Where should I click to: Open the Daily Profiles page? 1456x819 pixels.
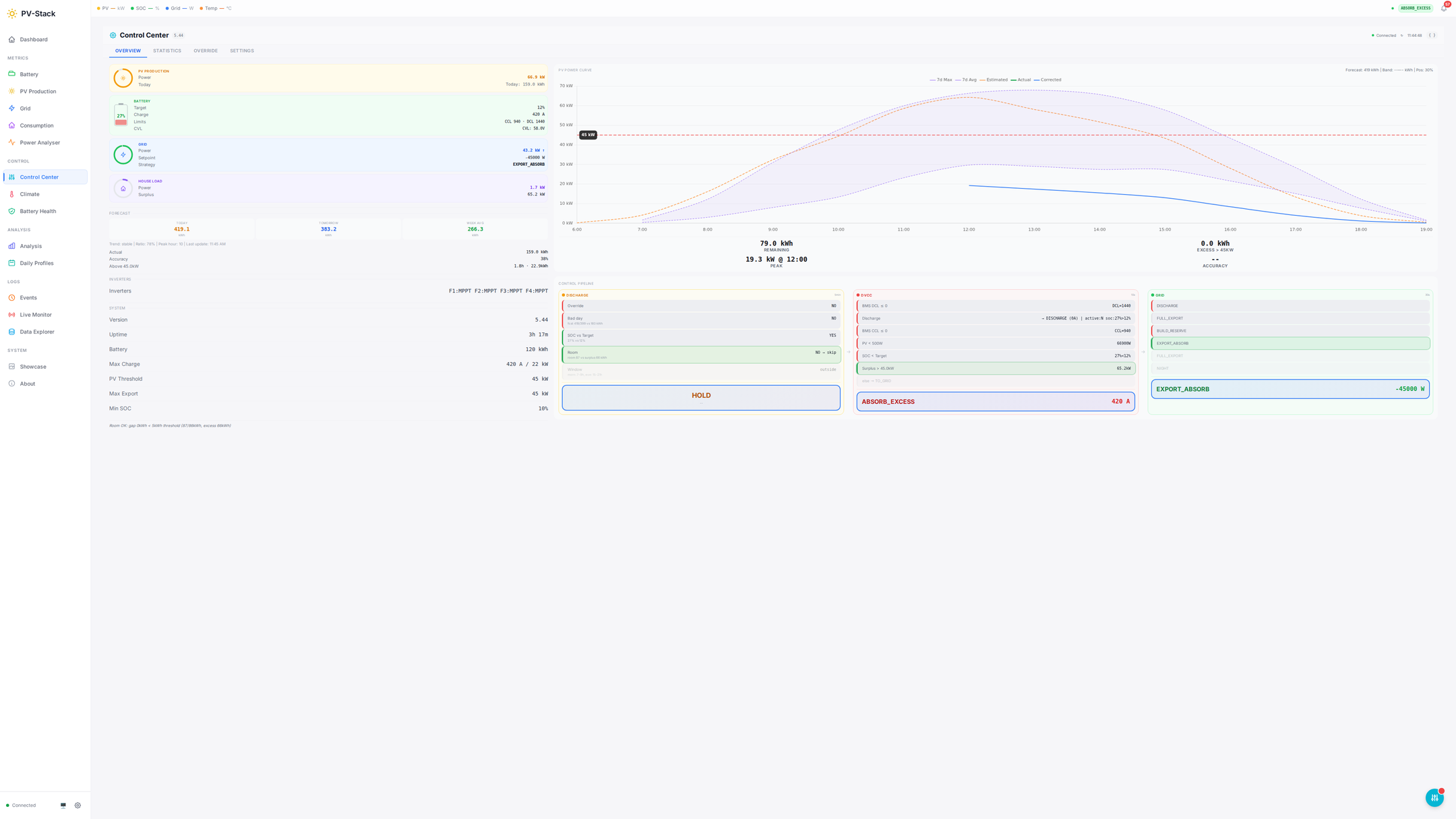[36, 264]
